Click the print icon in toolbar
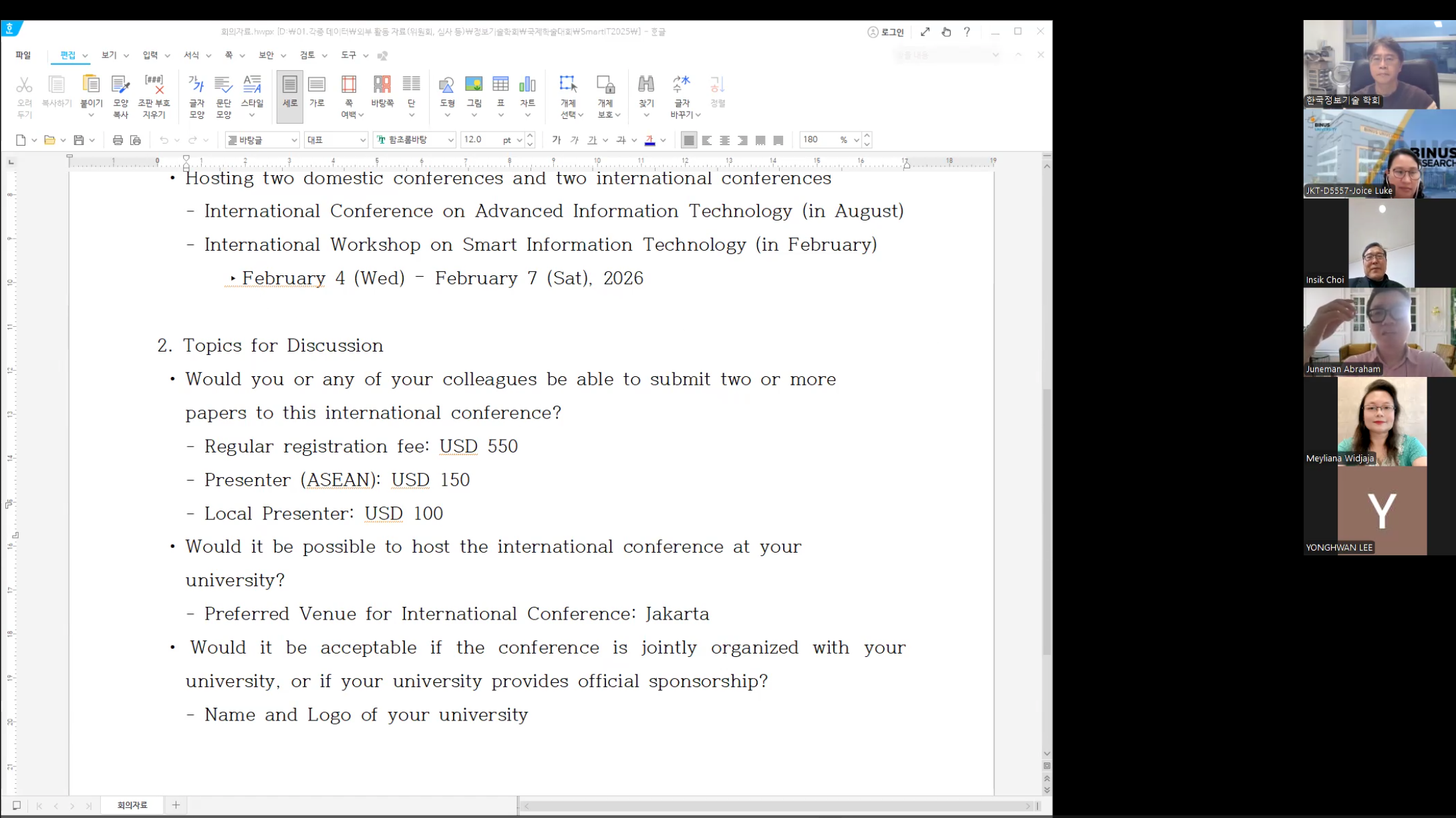This screenshot has width=1456, height=818. [x=118, y=140]
